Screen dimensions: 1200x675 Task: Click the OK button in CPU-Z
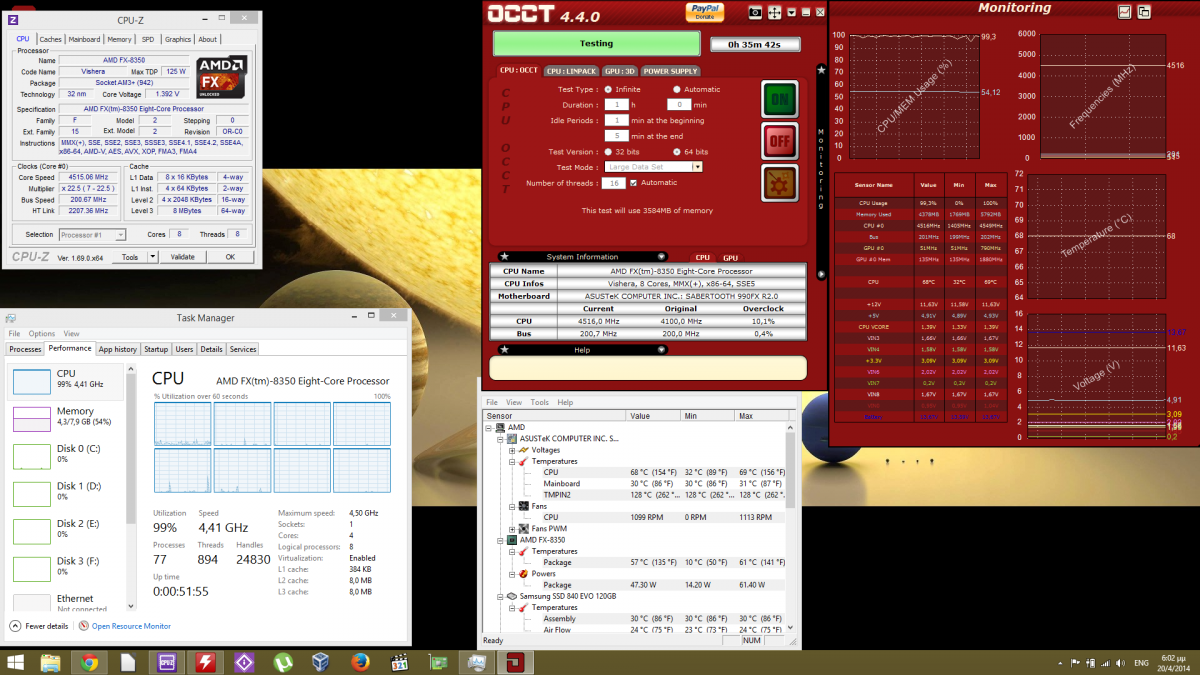coord(230,257)
